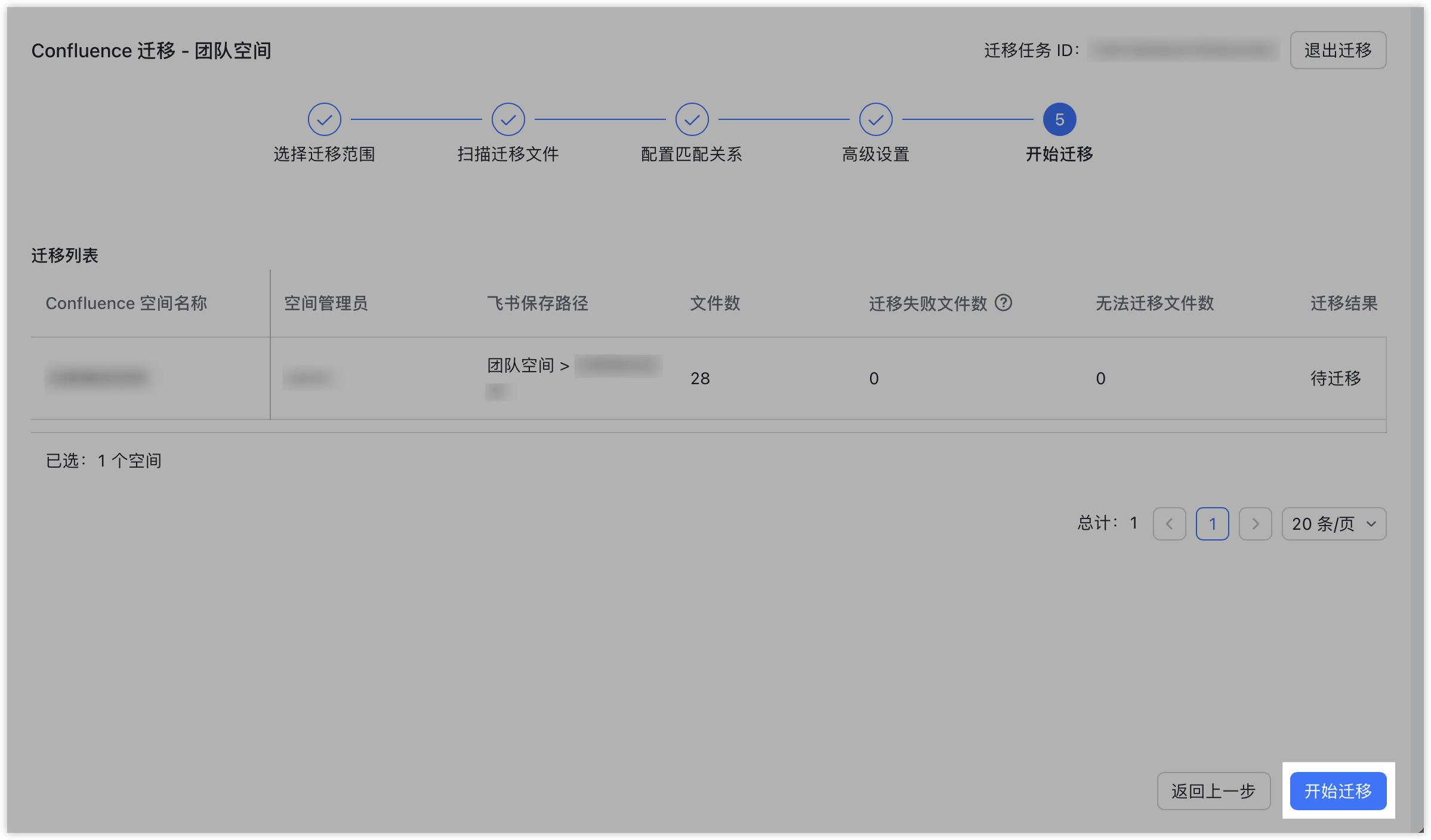Viewport: 1431px width, 840px height.
Task: Click the blurred migration task ID
Action: [x=1183, y=50]
